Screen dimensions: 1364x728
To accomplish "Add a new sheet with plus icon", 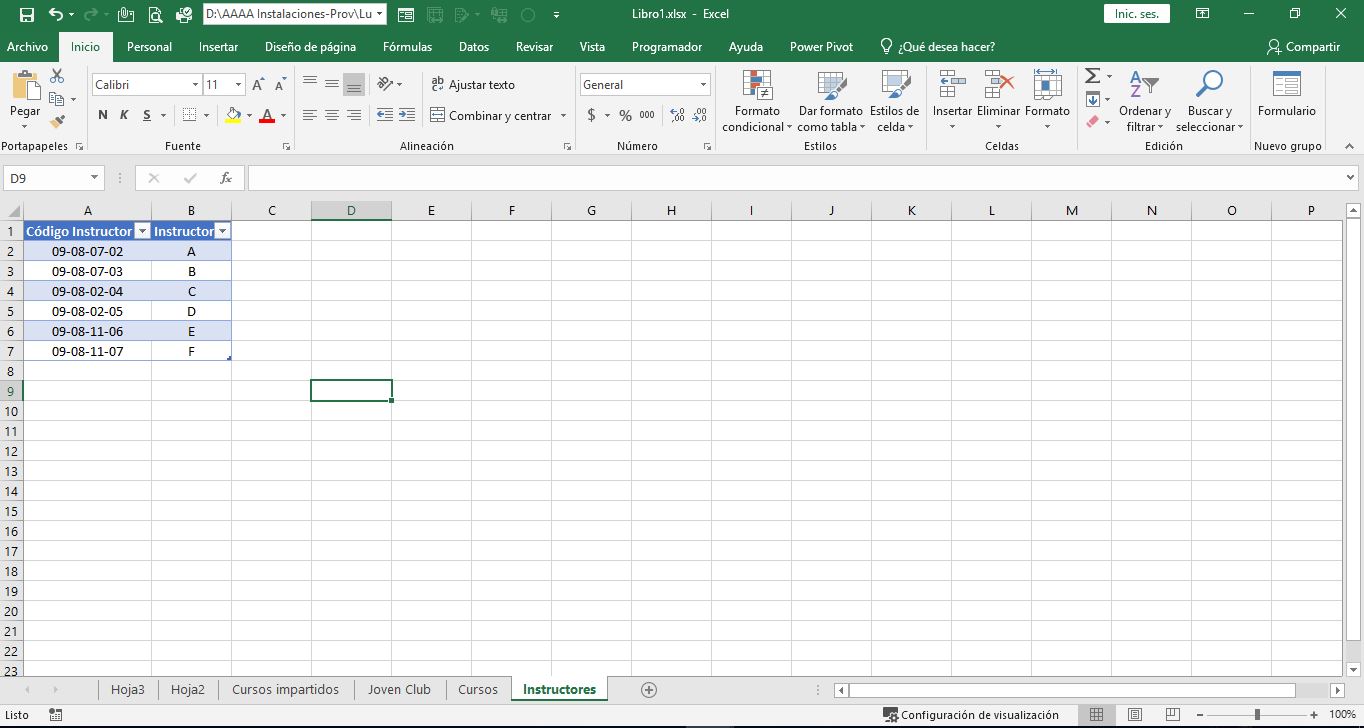I will (x=649, y=690).
